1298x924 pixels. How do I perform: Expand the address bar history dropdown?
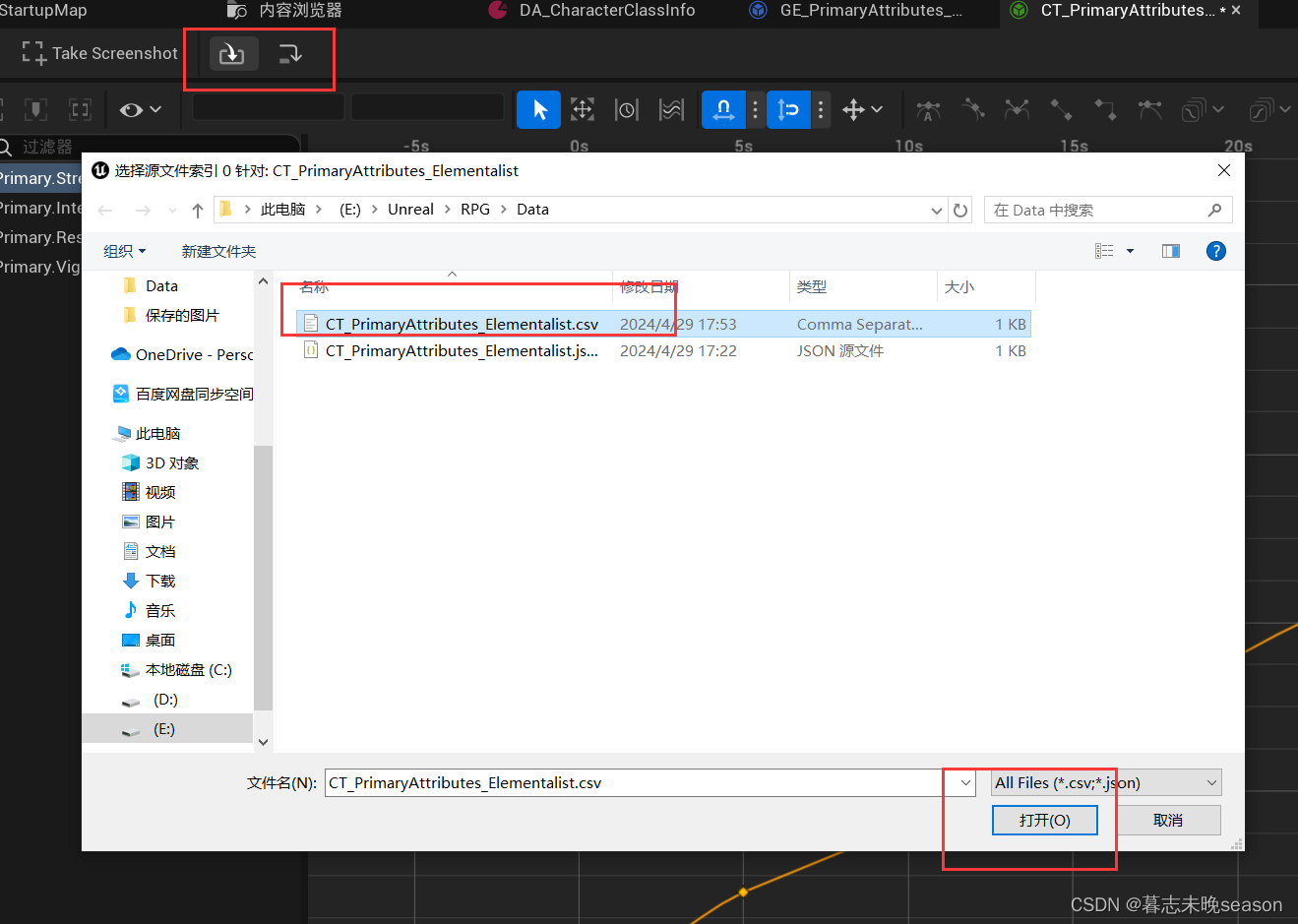(x=936, y=210)
